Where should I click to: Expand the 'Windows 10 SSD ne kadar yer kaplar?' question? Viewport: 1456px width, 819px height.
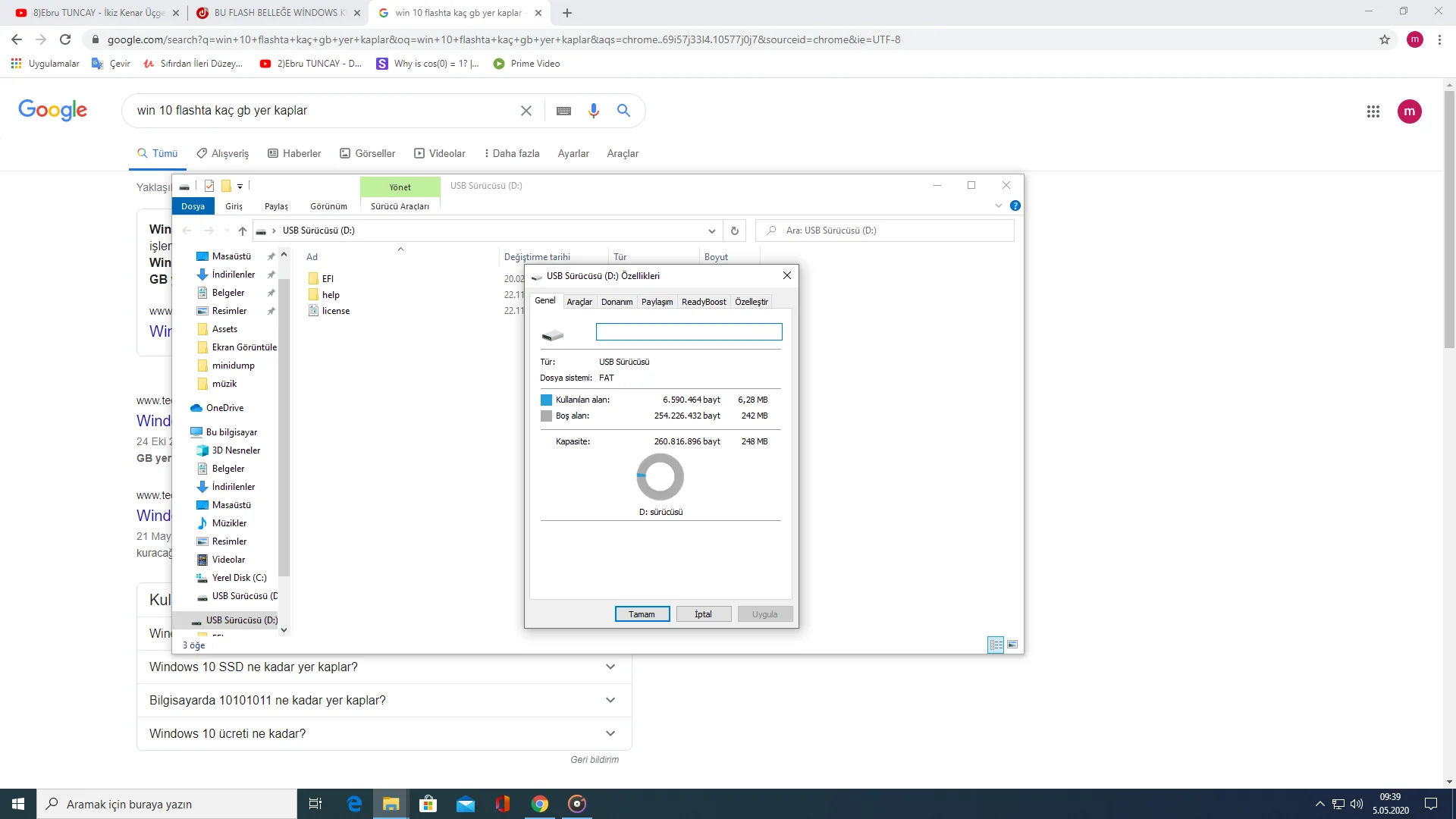pyautogui.click(x=610, y=667)
